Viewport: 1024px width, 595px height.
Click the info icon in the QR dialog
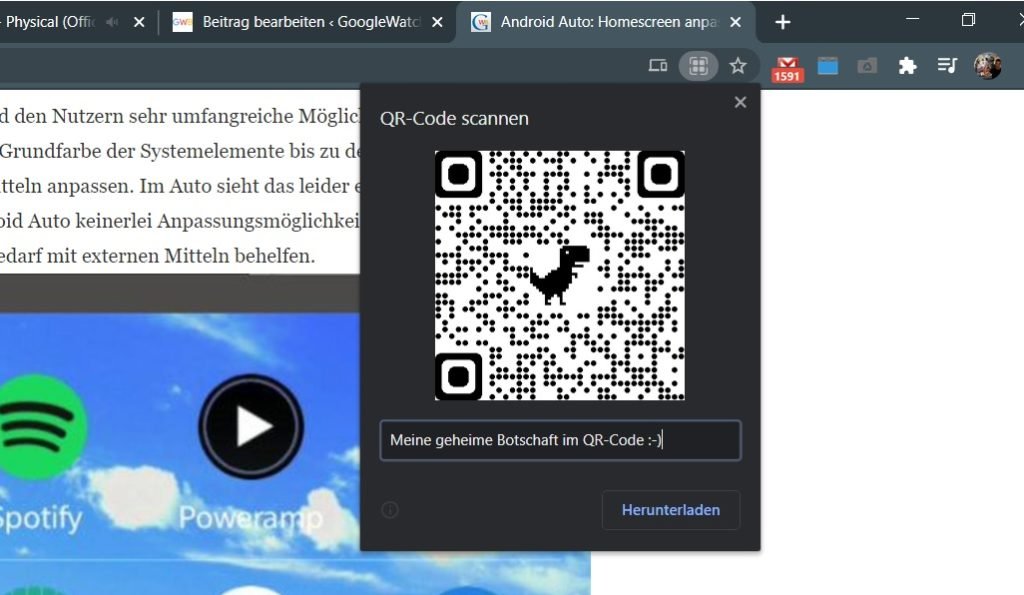pyautogui.click(x=390, y=510)
